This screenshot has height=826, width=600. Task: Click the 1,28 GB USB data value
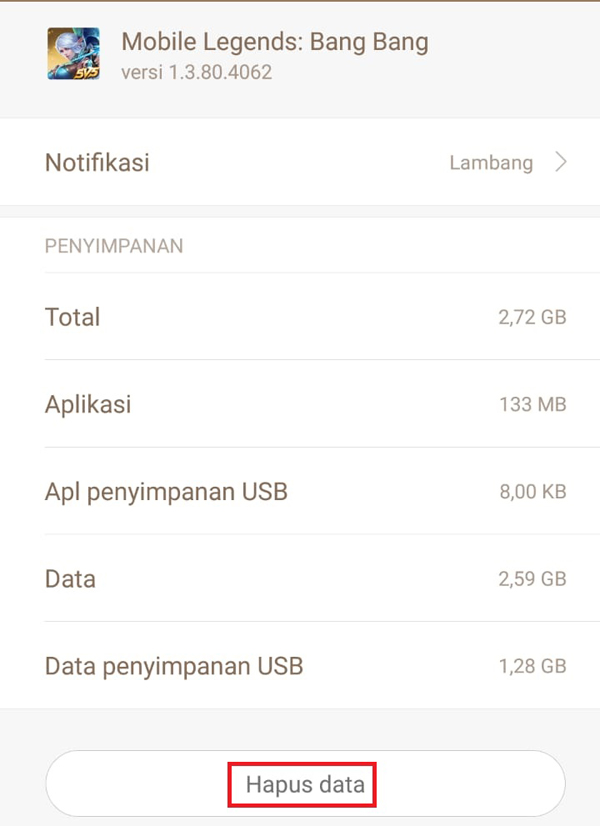532,666
